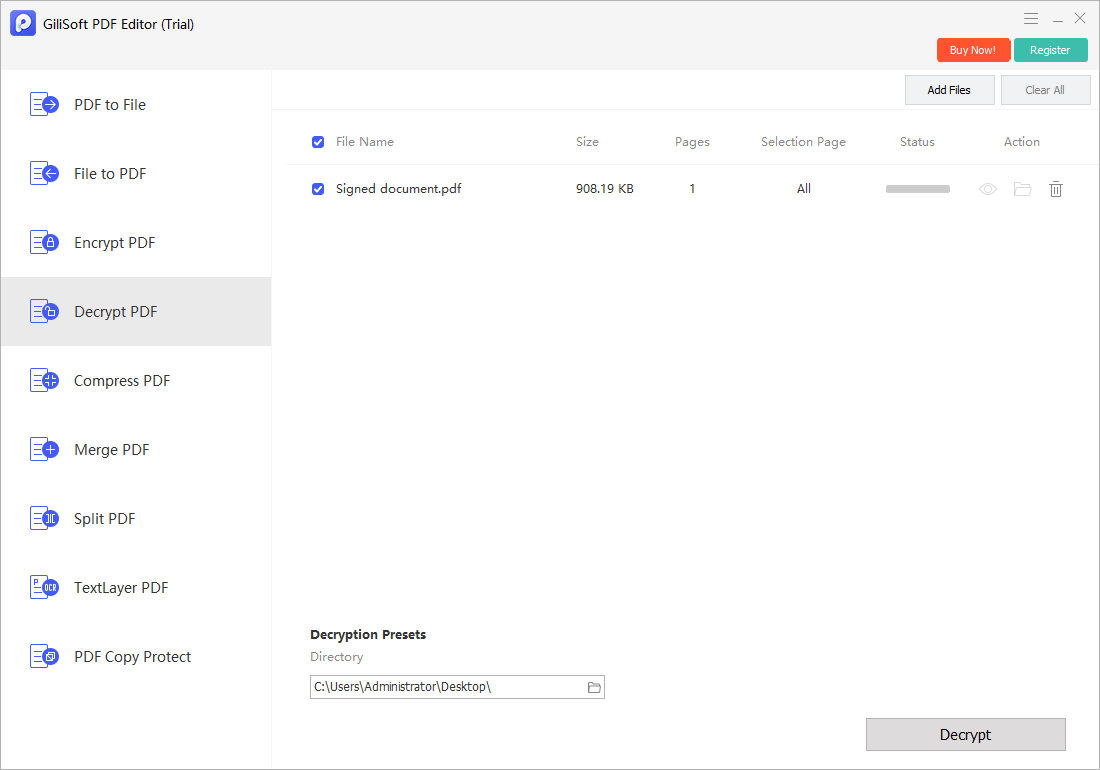Click the Selection Page column header

point(803,142)
